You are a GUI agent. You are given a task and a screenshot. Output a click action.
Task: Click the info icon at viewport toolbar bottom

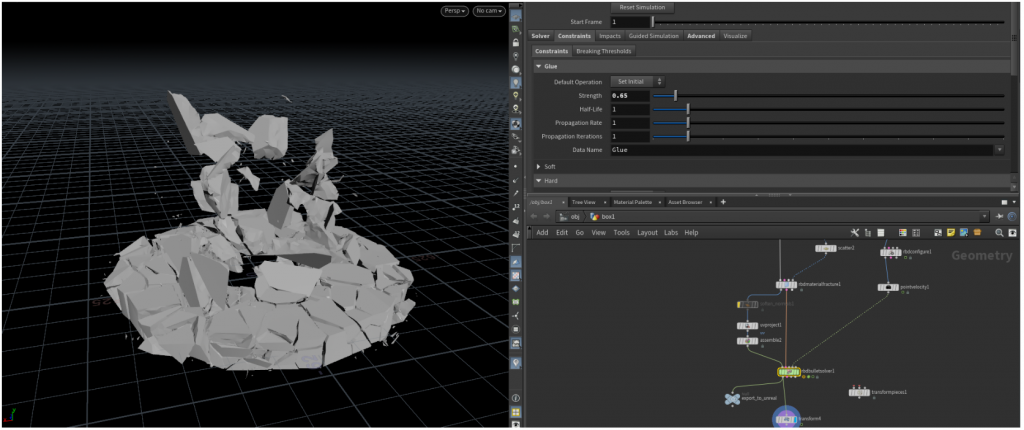coord(516,398)
